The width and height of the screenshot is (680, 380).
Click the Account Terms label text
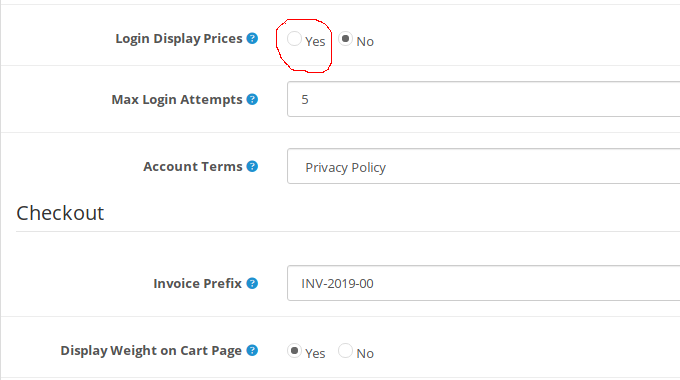(x=193, y=167)
